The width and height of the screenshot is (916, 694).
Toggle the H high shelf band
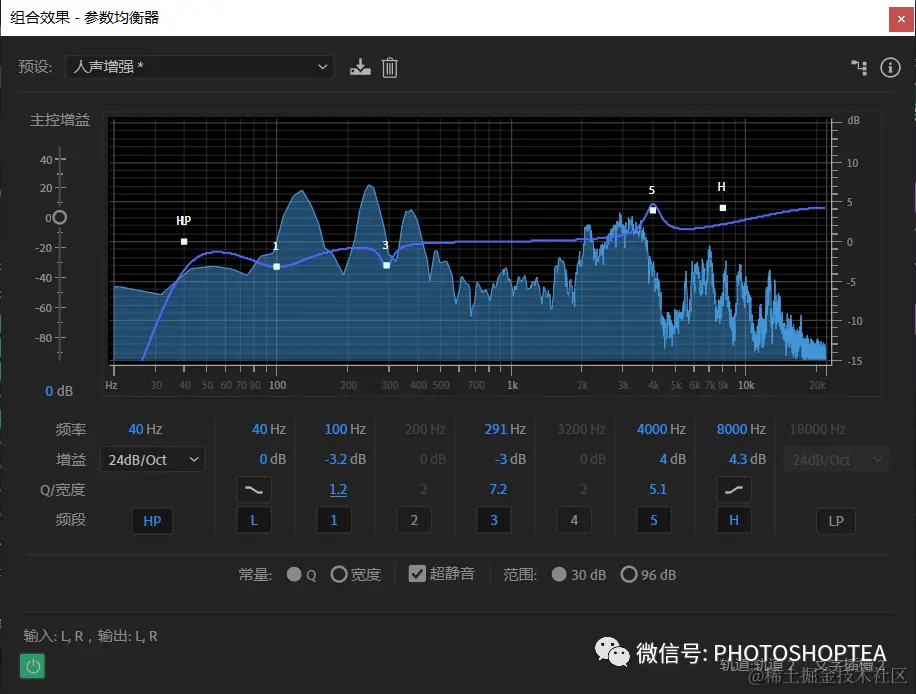coord(734,520)
